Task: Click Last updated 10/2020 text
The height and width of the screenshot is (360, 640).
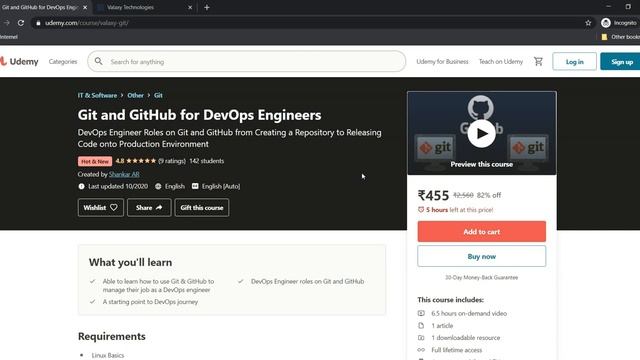Action: (x=118, y=186)
